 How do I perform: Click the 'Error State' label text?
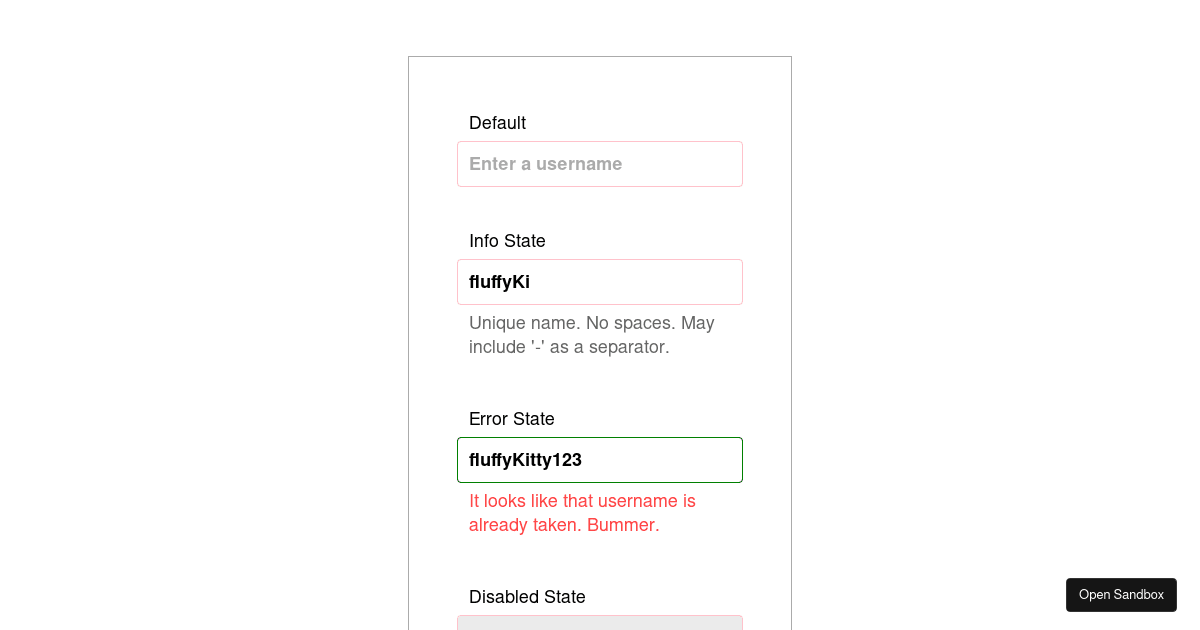(x=511, y=418)
